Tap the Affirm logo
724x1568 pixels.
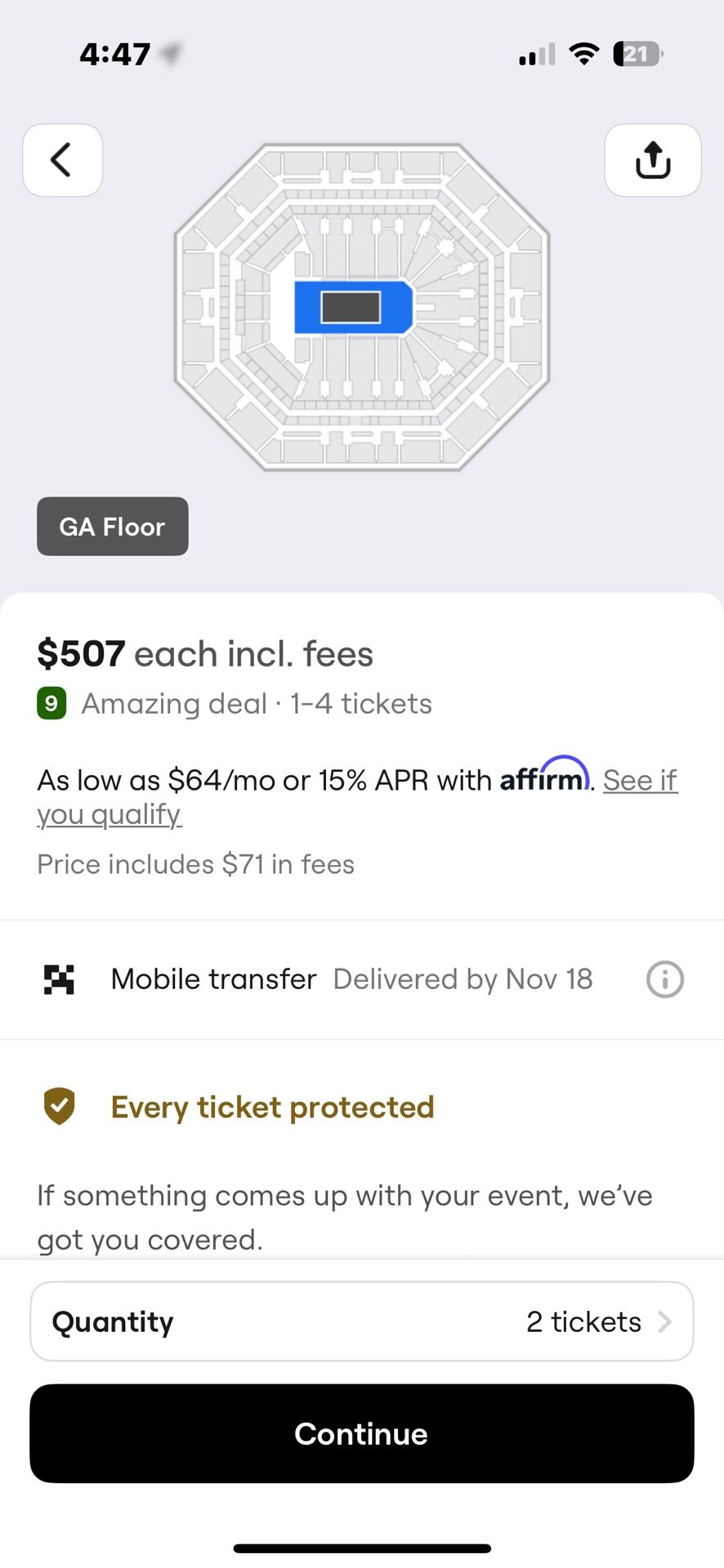coord(544,776)
